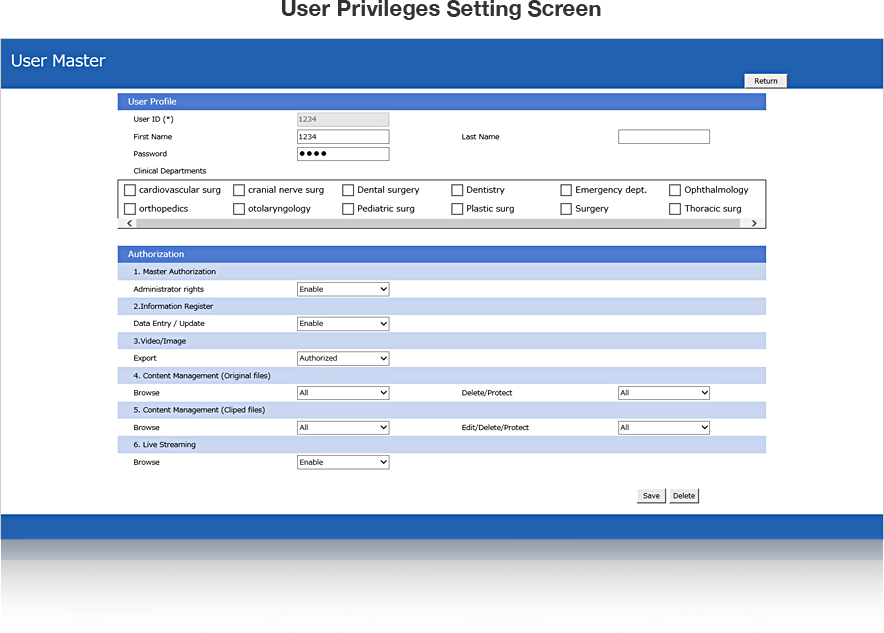The height and width of the screenshot is (633, 884).
Task: Check the orthopedics checkbox
Action: pyautogui.click(x=130, y=209)
